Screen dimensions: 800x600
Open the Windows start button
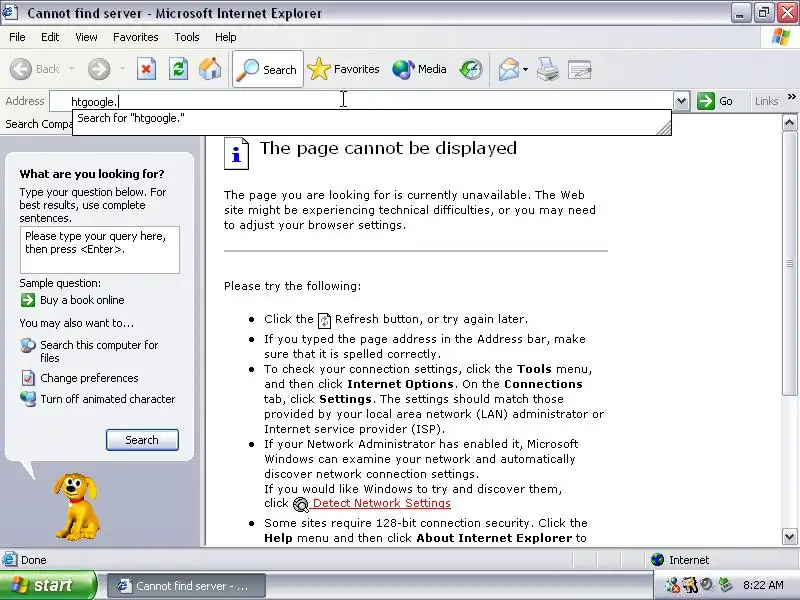point(48,585)
